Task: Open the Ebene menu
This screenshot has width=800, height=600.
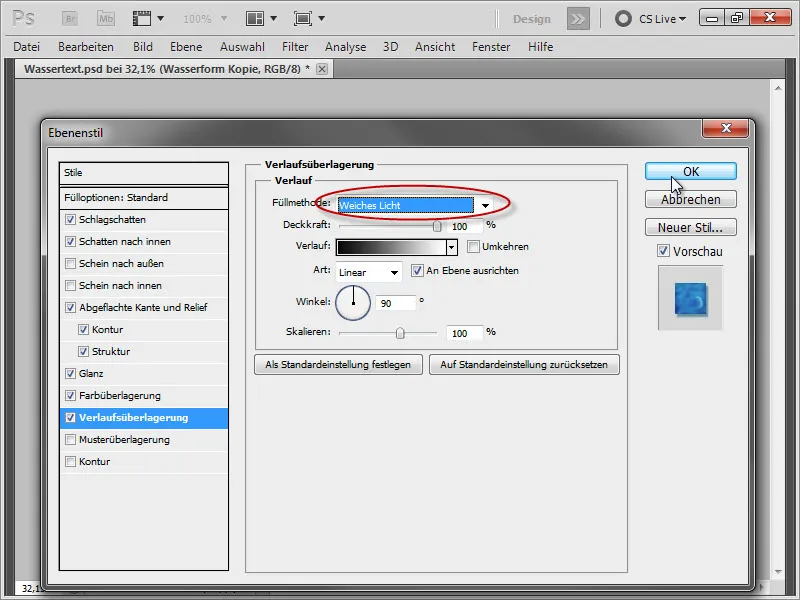Action: tap(186, 47)
